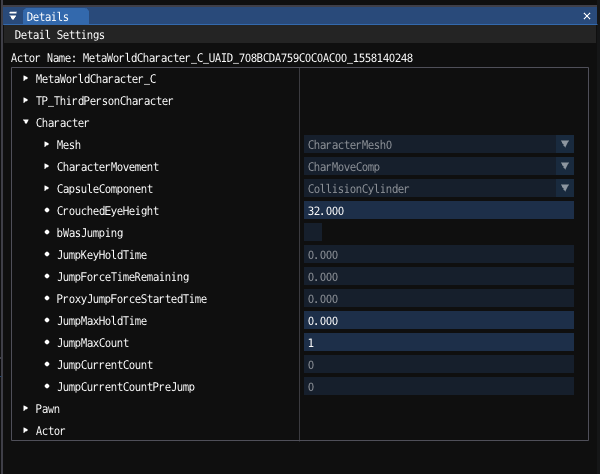Select the Character category label
Screen dimensions: 600x474
click(x=62, y=123)
